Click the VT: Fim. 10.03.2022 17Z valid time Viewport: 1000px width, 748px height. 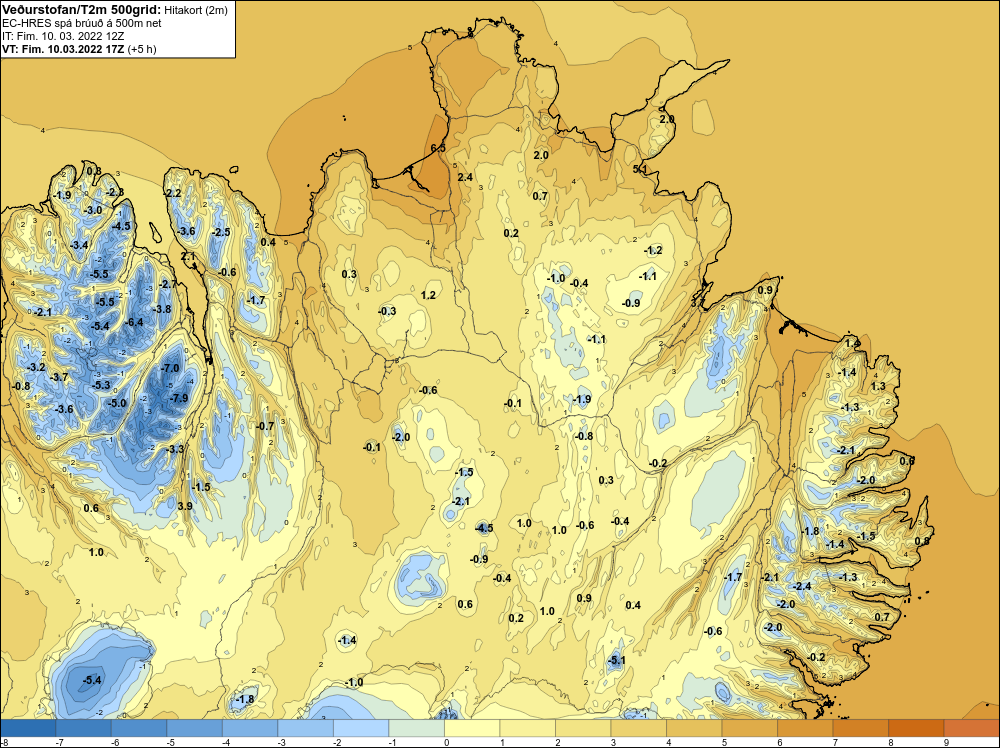pyautogui.click(x=63, y=48)
